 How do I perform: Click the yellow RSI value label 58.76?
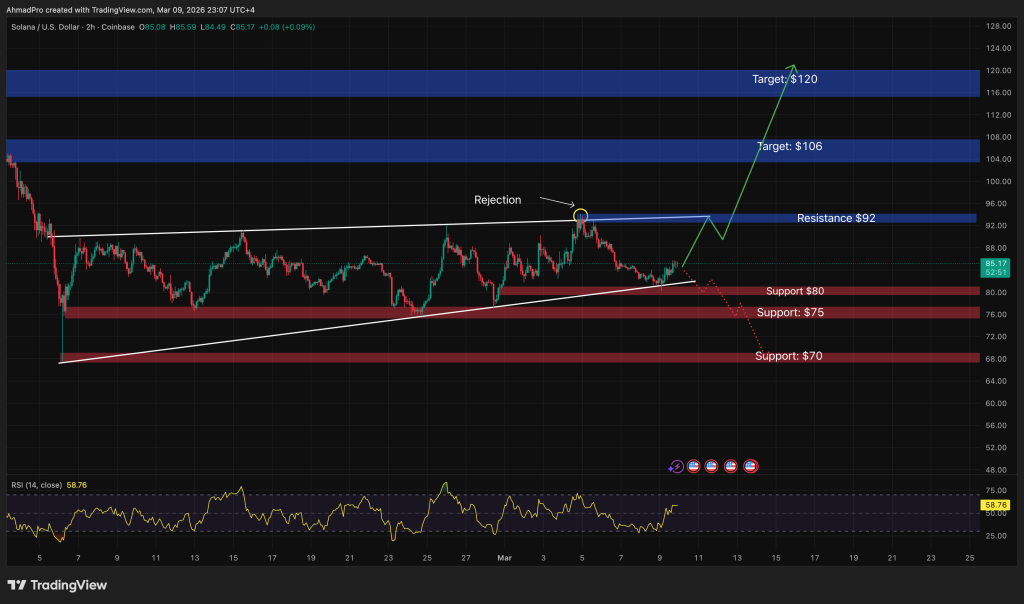[x=993, y=506]
